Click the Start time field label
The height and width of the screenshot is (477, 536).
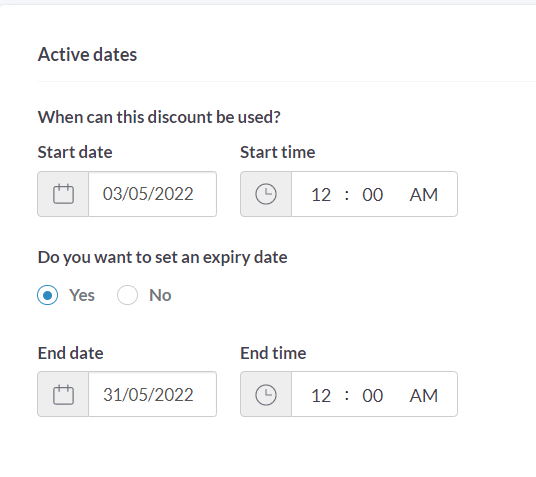point(278,152)
